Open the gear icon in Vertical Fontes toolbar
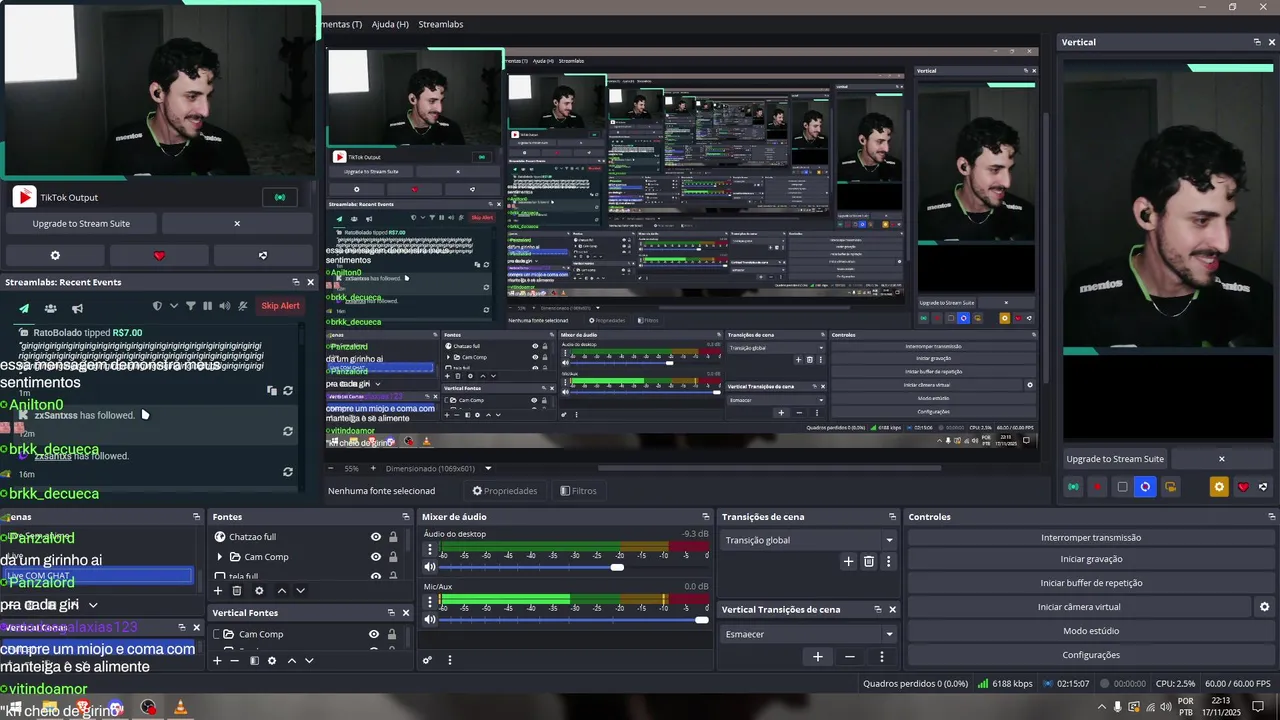The height and width of the screenshot is (720, 1280). [x=272, y=661]
